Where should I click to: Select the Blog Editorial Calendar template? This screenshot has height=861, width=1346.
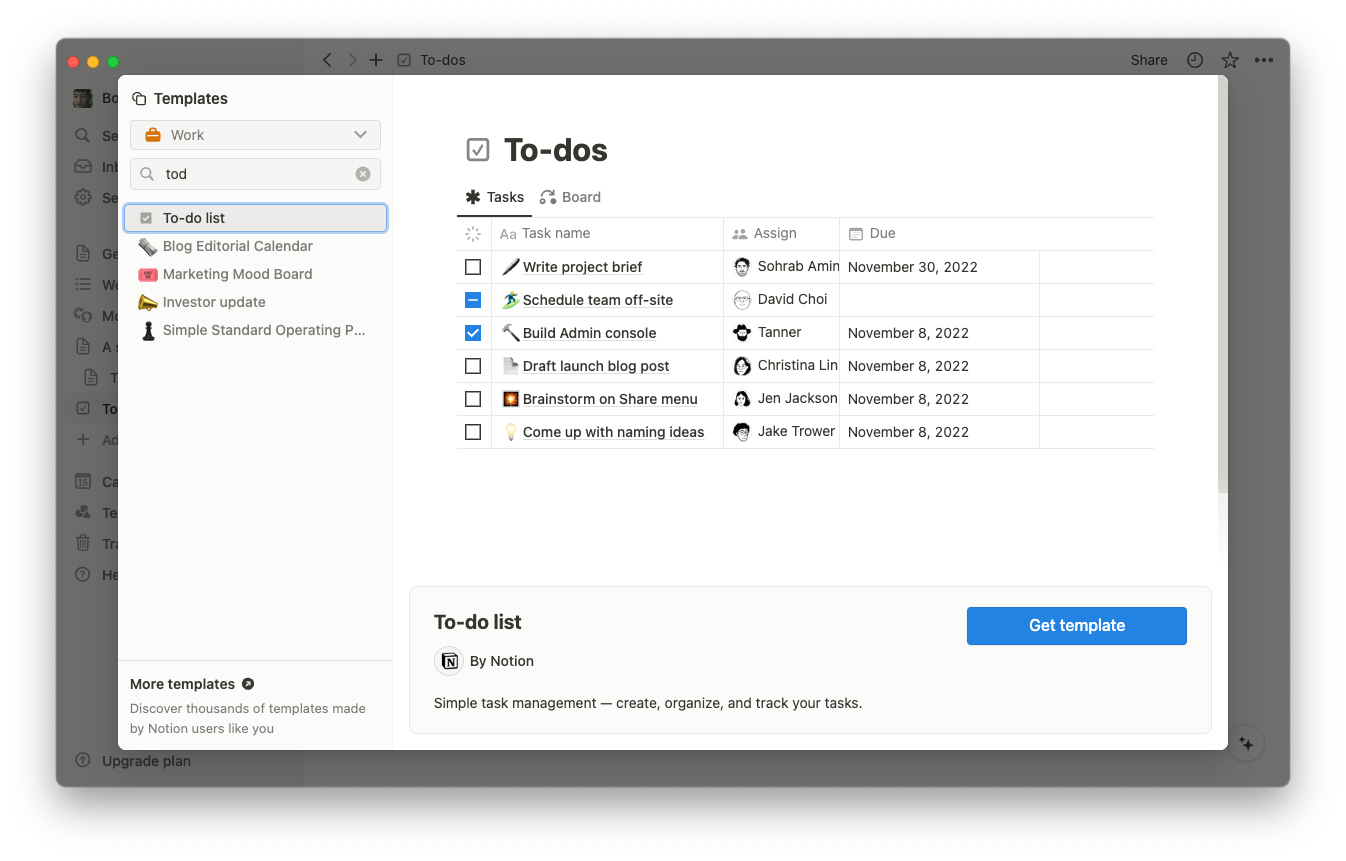pos(255,246)
